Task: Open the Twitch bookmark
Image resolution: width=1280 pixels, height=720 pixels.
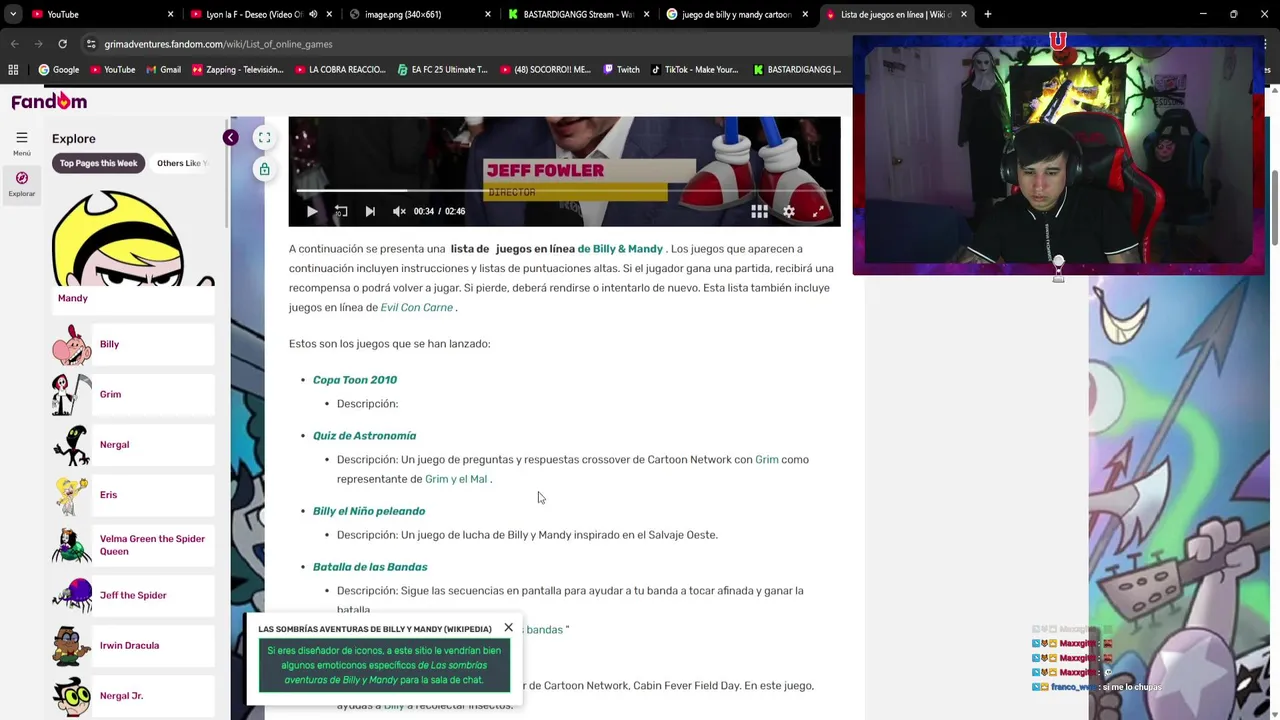Action: pyautogui.click(x=620, y=70)
